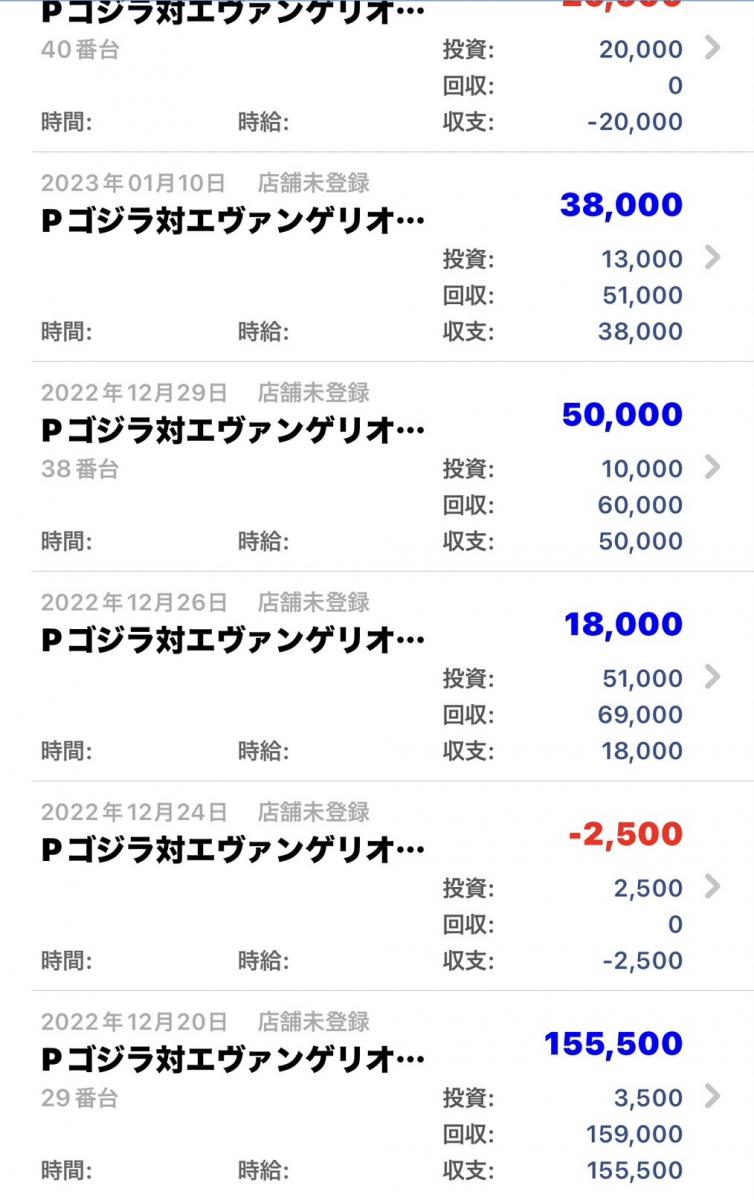Select the 38,000 profit amount
Image resolution: width=754 pixels, height=1200 pixels.
point(621,205)
